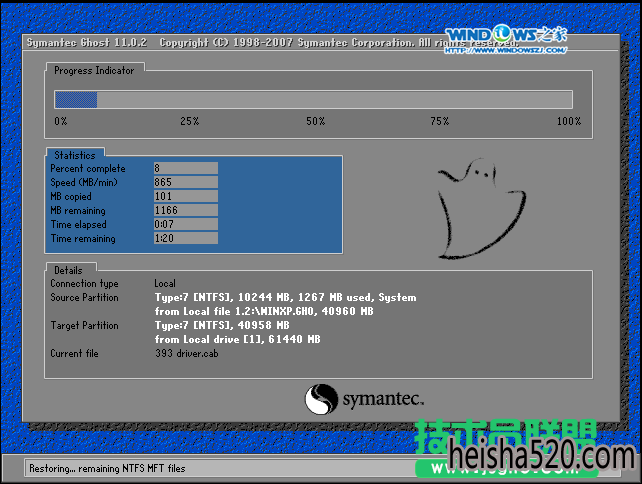Click the Symantec yin-yang logo icon
Viewport: 642px width, 484px height.
coord(321,399)
